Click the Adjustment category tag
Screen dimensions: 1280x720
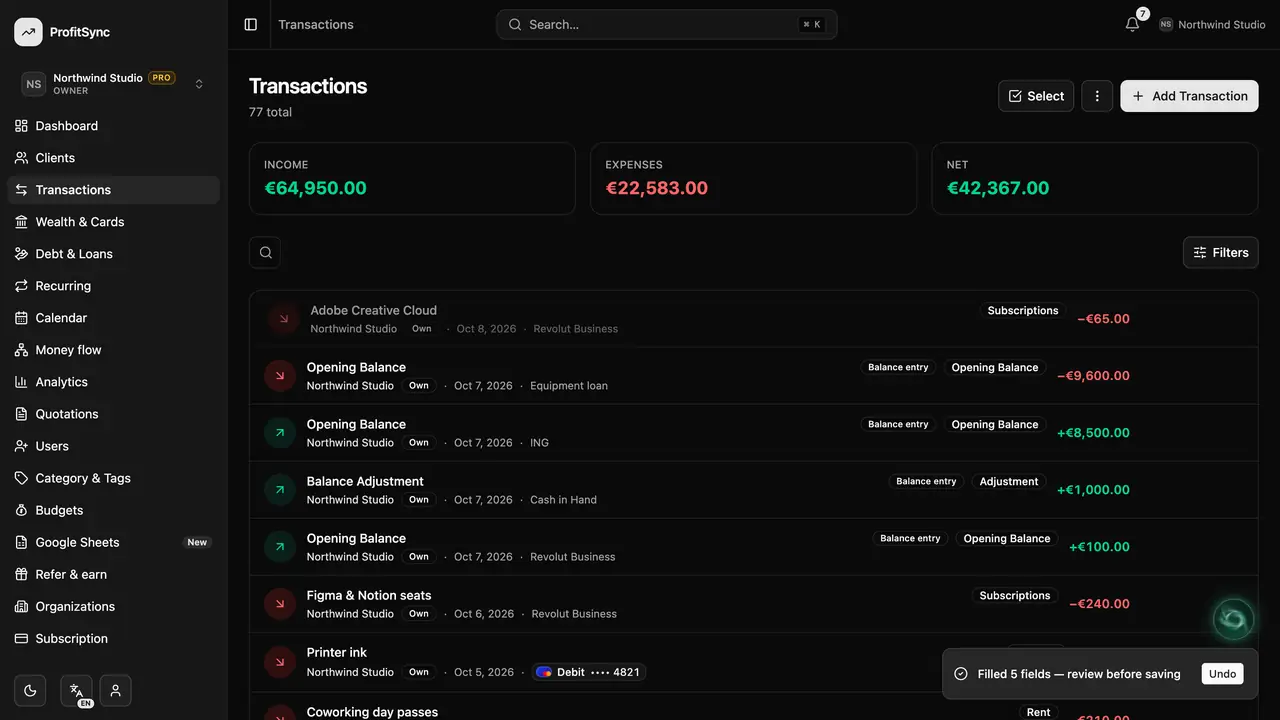1009,482
